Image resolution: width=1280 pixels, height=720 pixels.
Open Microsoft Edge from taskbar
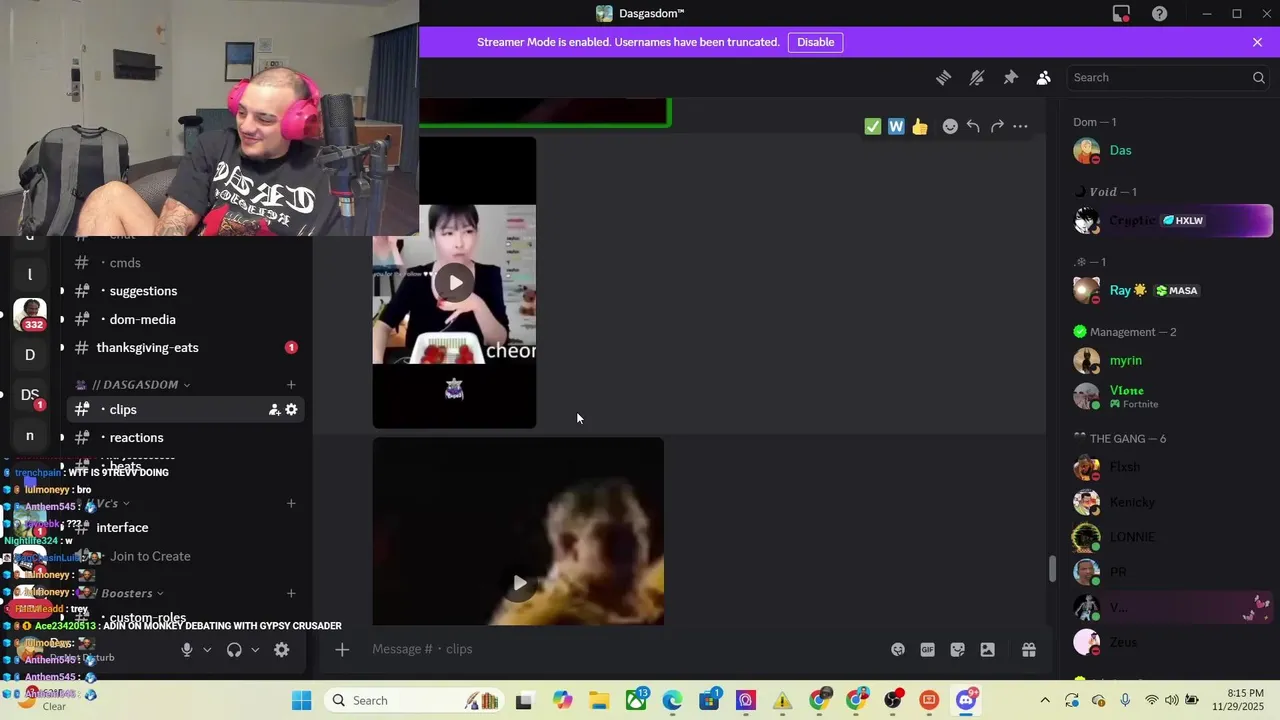[x=672, y=700]
